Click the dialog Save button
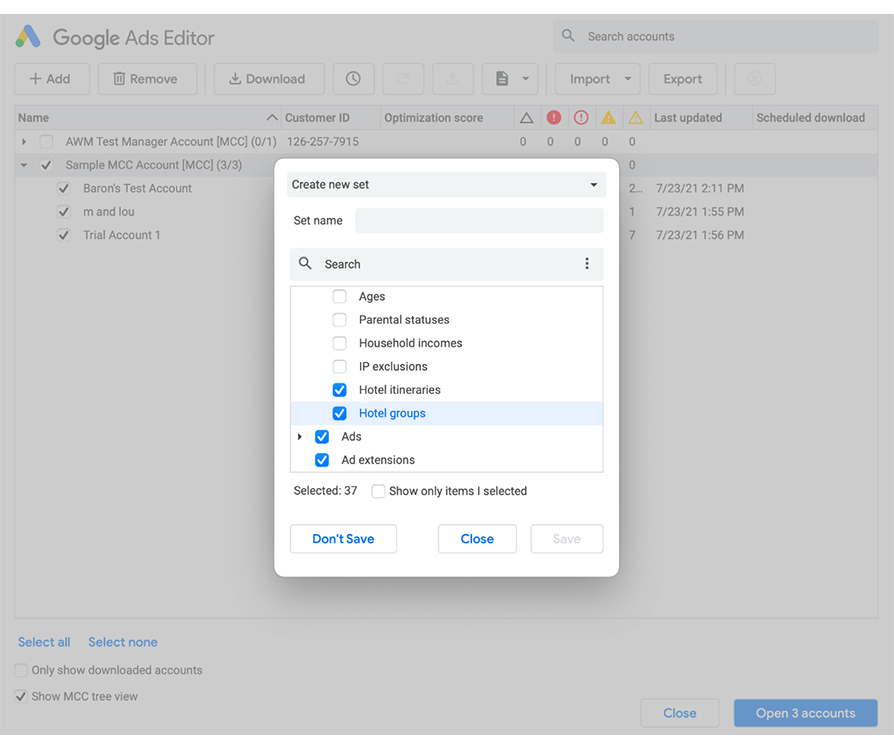The height and width of the screenshot is (749, 894). point(567,539)
